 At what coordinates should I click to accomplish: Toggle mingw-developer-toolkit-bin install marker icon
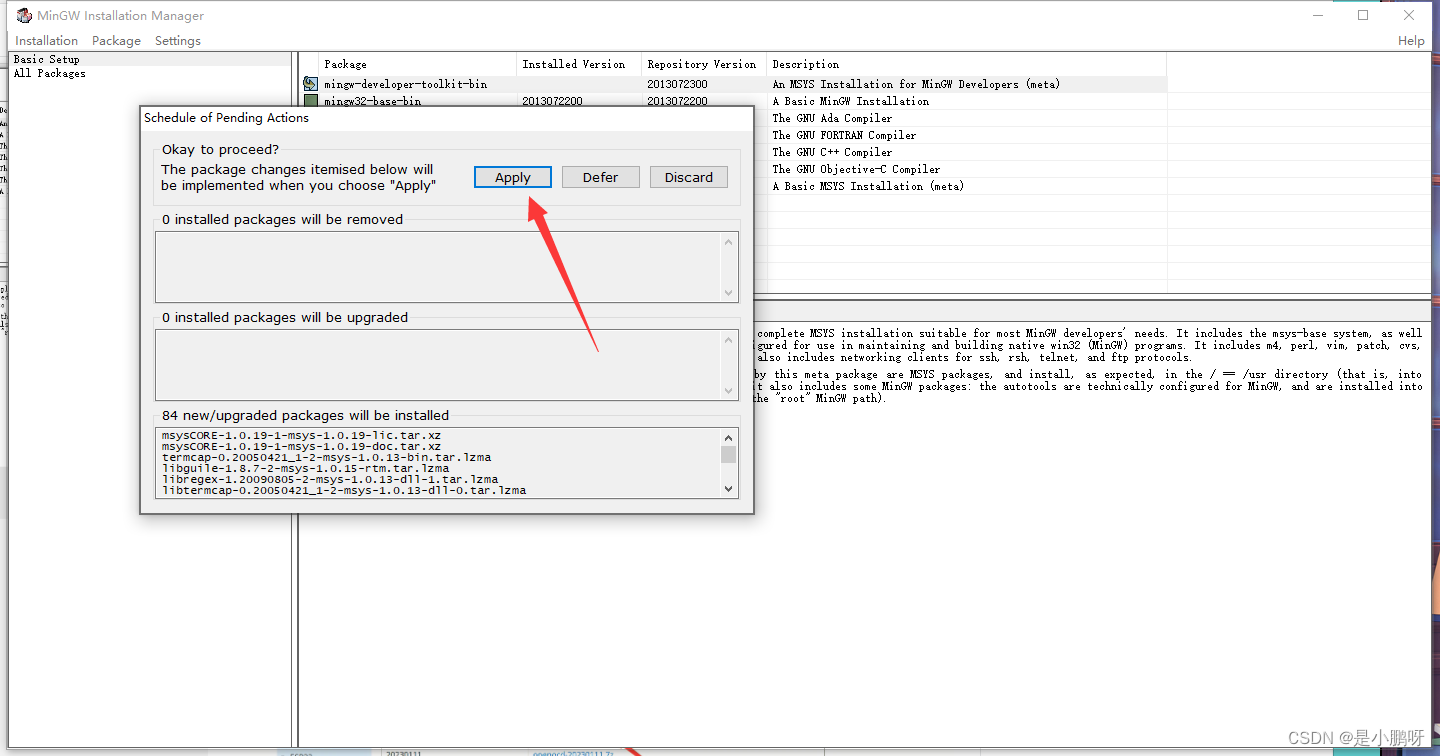(x=311, y=84)
